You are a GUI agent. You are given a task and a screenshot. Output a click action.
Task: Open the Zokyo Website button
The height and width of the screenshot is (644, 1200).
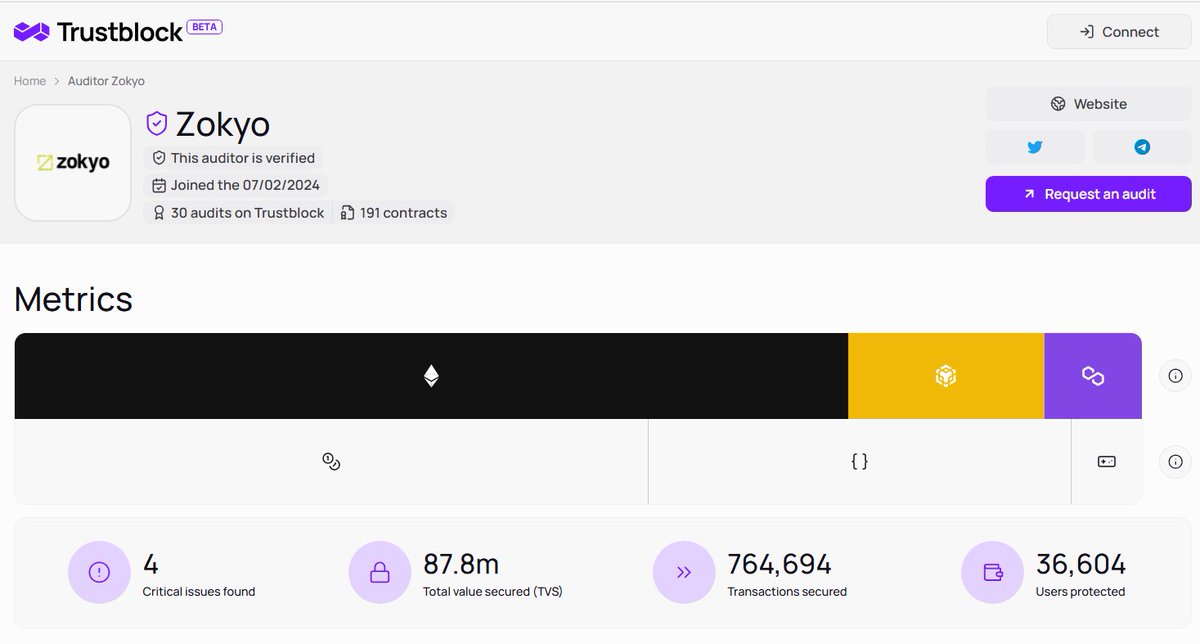point(1088,104)
